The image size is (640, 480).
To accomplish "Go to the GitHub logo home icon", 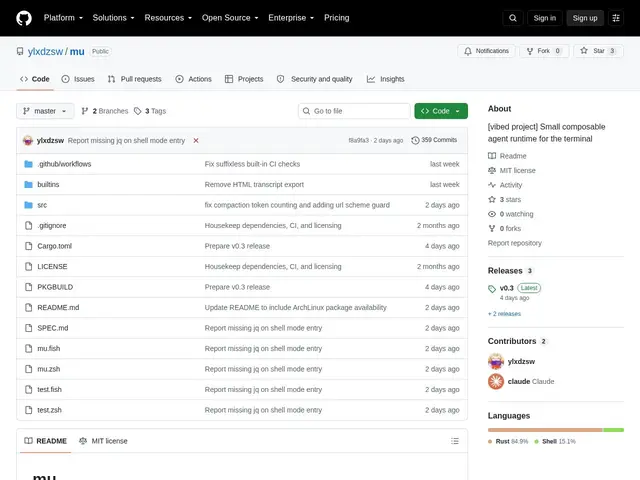I will [24, 18].
